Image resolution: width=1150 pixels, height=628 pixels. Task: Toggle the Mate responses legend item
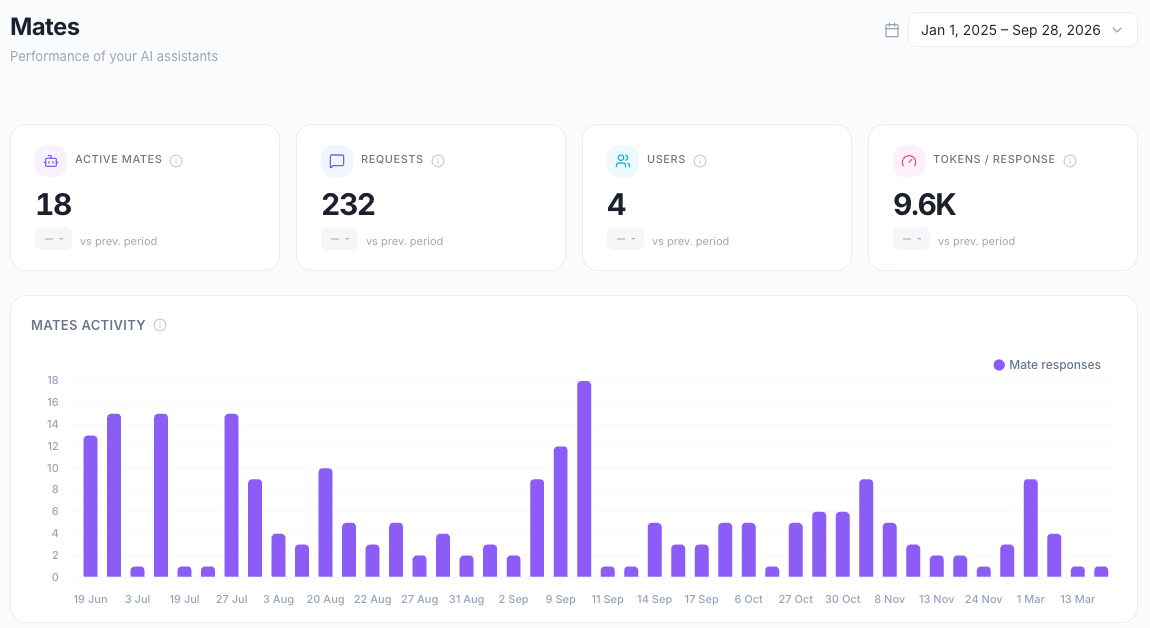1047,365
